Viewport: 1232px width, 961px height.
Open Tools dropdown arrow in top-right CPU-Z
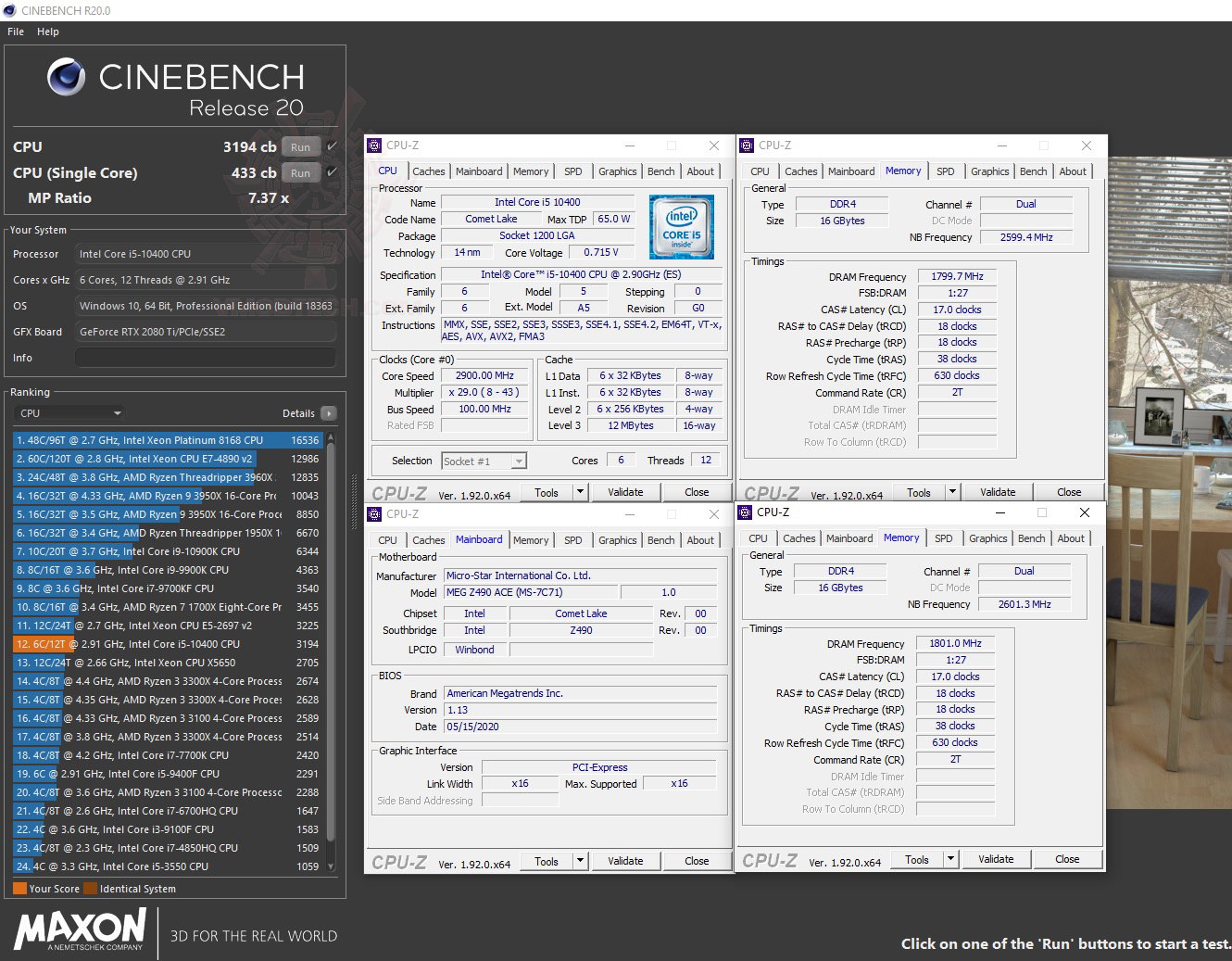(x=953, y=492)
